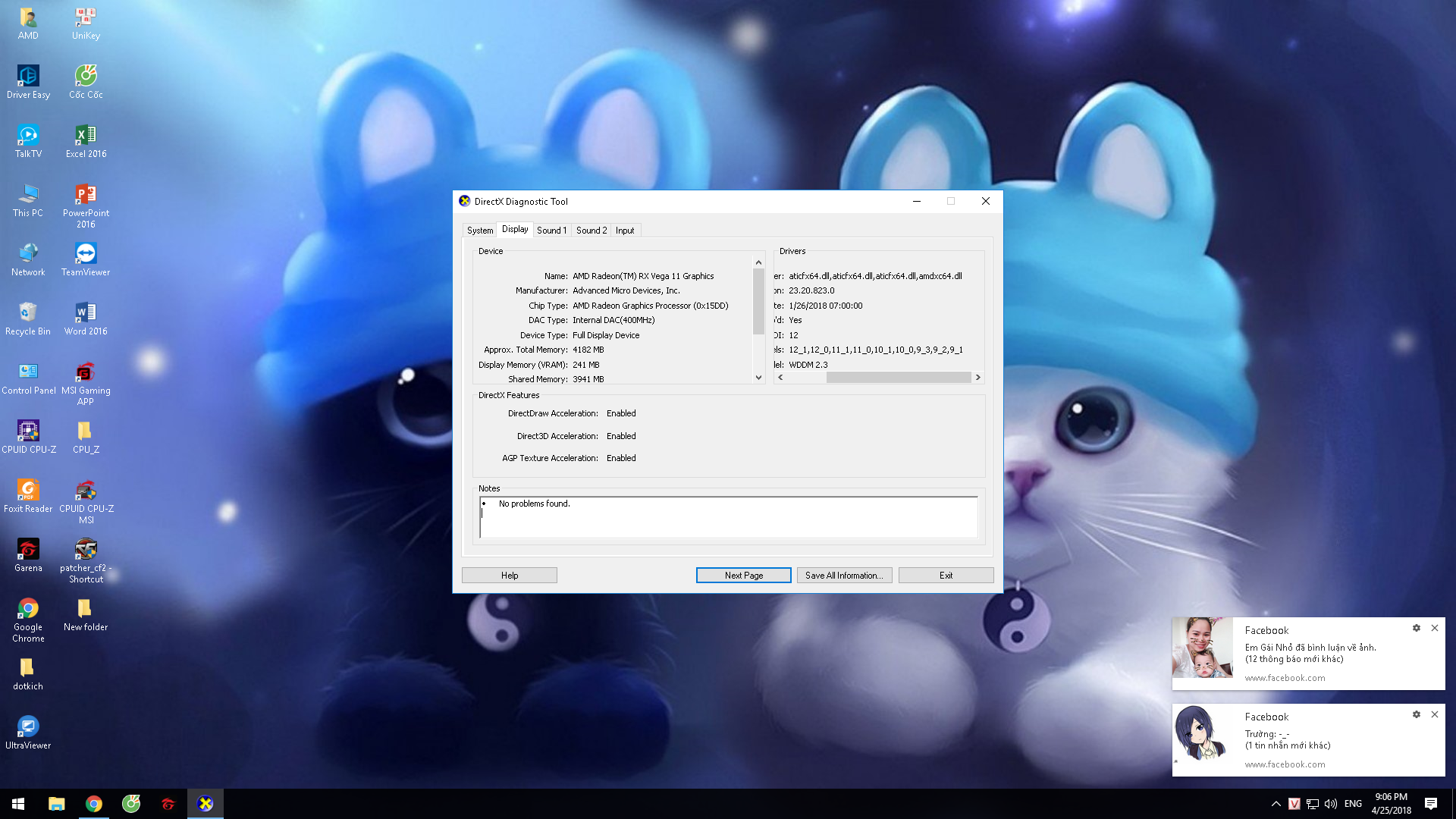Open patcher_cf2 Shortcut icon
Image resolution: width=1456 pixels, height=819 pixels.
click(86, 560)
